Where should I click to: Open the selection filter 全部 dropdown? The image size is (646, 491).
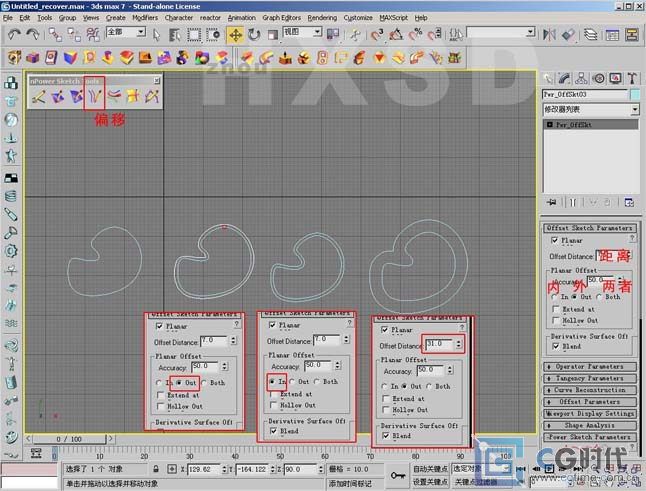coord(126,32)
